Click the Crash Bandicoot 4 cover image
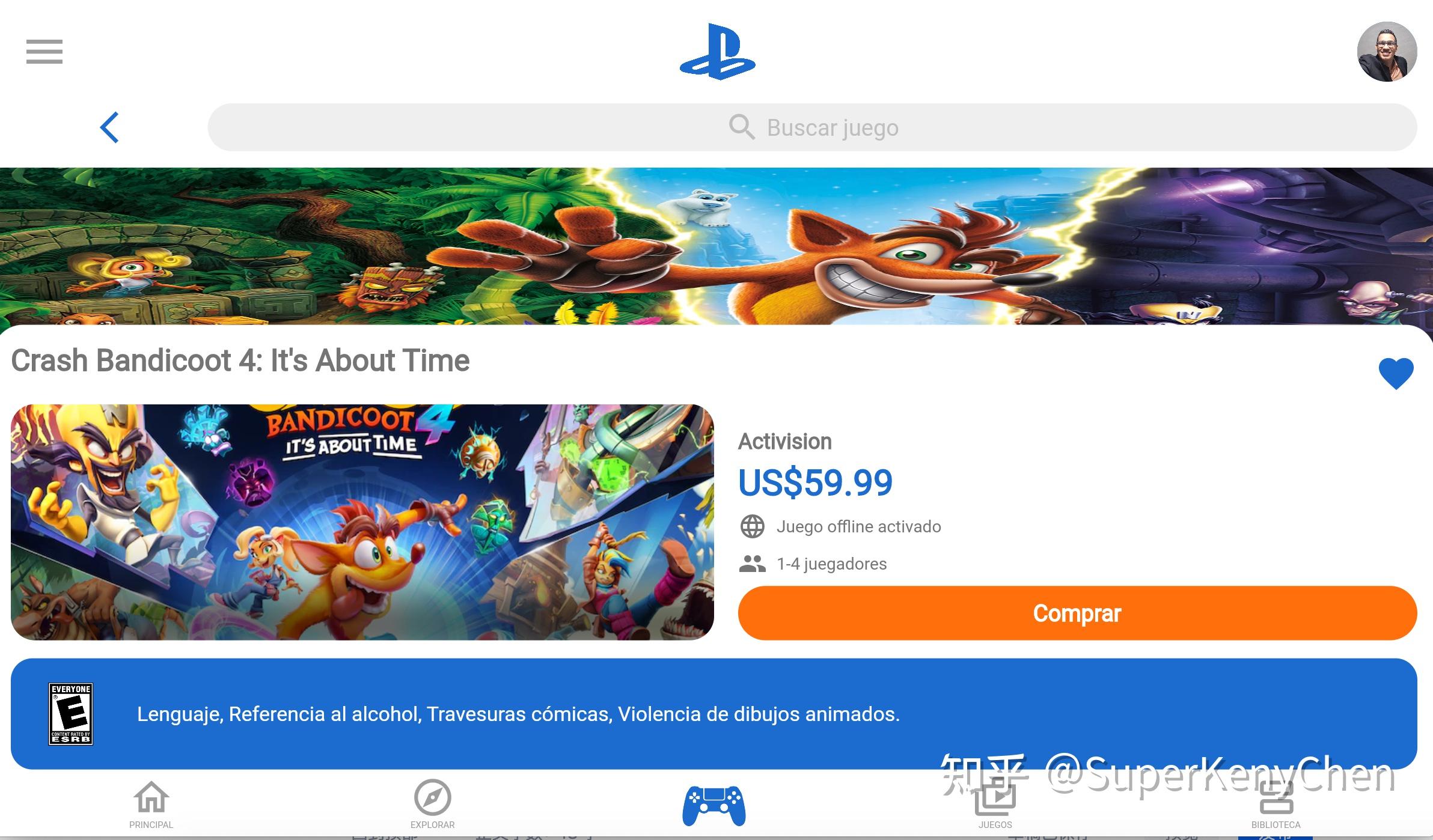The height and width of the screenshot is (840, 1433). [x=362, y=522]
